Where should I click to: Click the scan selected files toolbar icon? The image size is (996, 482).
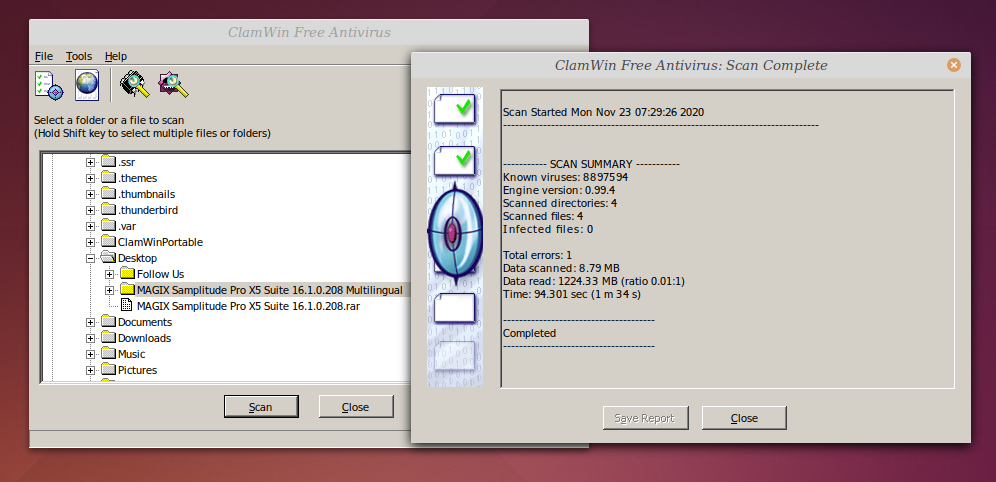173,84
